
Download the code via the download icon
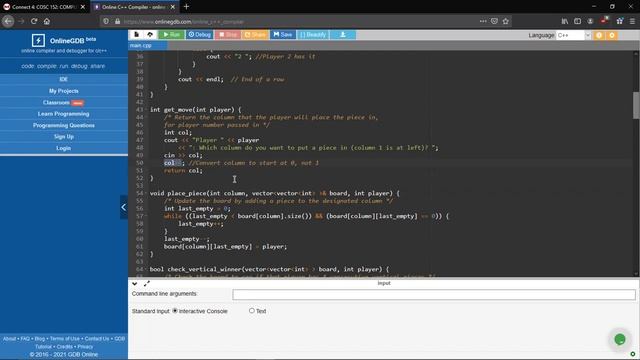point(342,35)
